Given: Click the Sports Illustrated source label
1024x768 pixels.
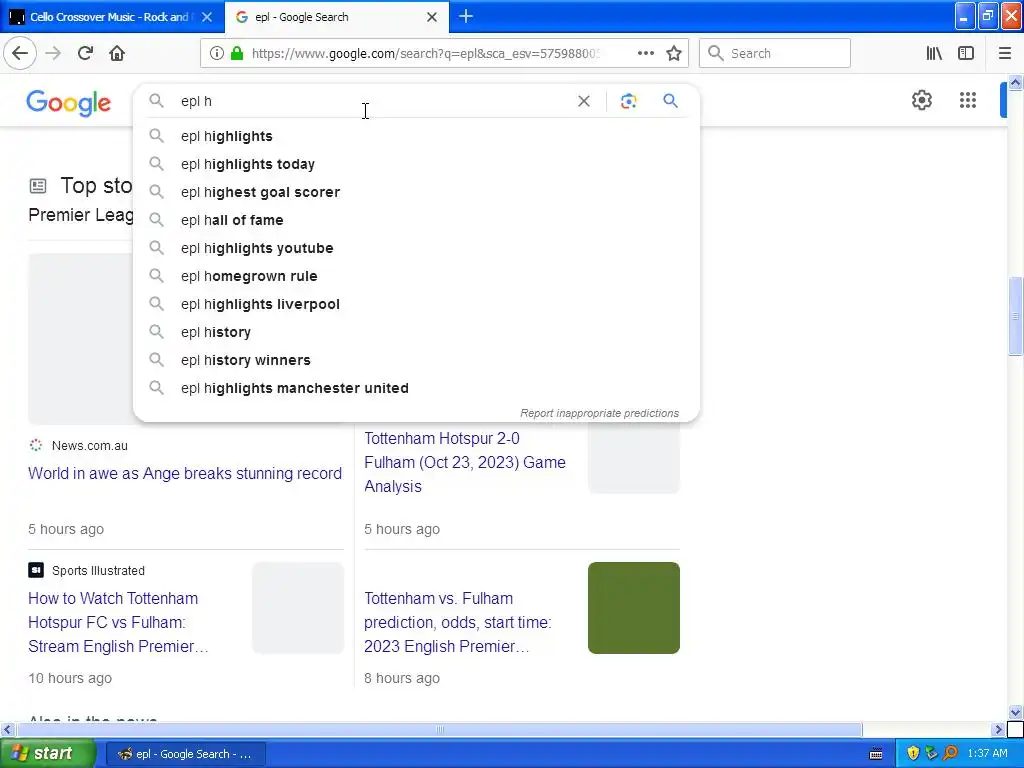Looking at the screenshot, I should coord(98,570).
